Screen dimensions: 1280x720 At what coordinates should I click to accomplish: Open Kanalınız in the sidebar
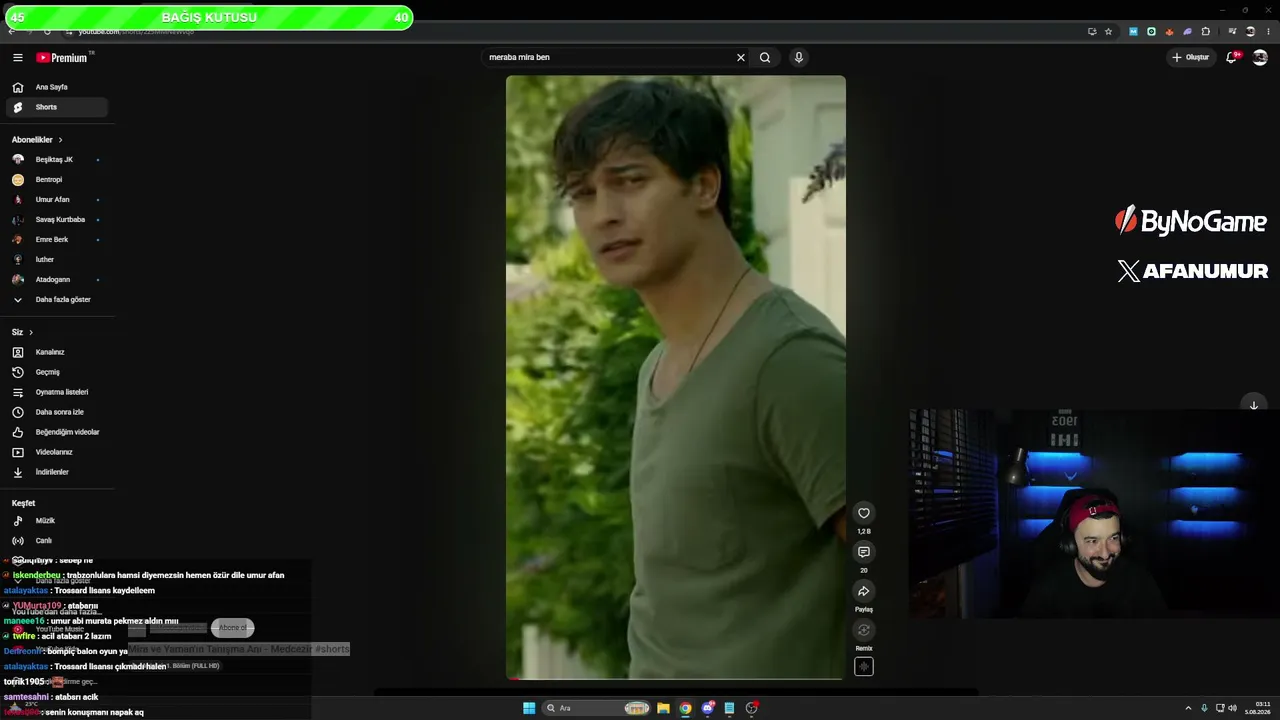tap(57, 352)
